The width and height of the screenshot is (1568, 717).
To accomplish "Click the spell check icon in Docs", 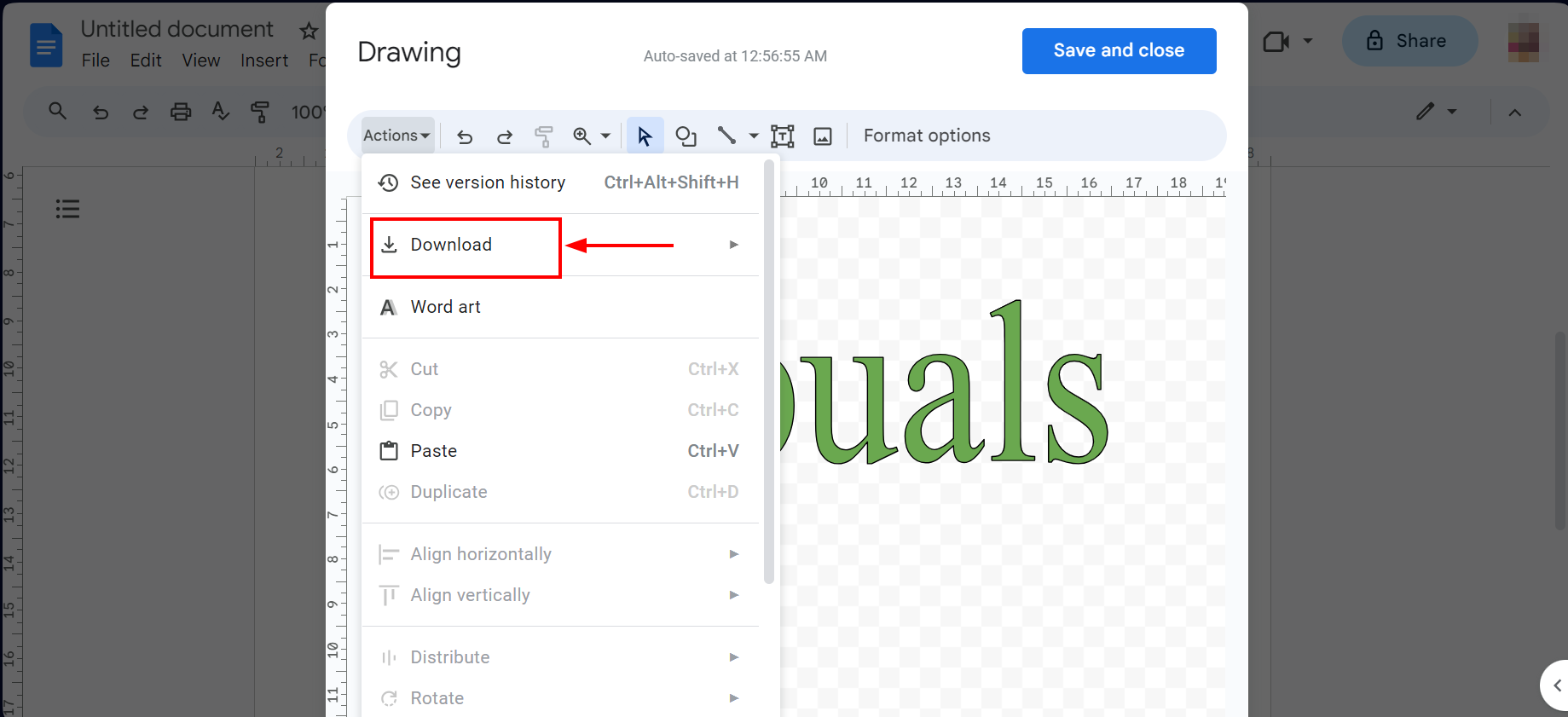I will (x=221, y=111).
